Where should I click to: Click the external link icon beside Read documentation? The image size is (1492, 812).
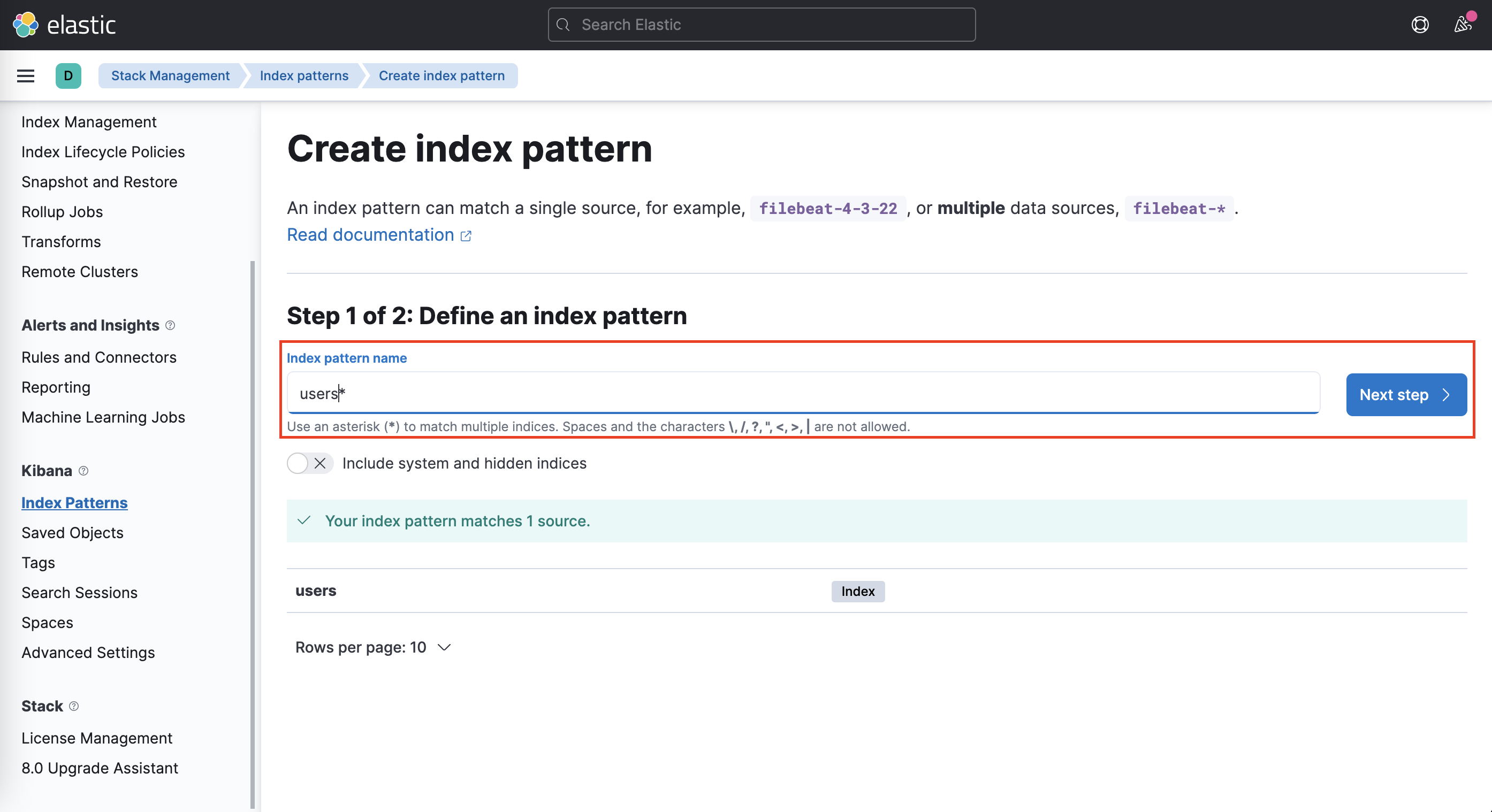(x=466, y=235)
